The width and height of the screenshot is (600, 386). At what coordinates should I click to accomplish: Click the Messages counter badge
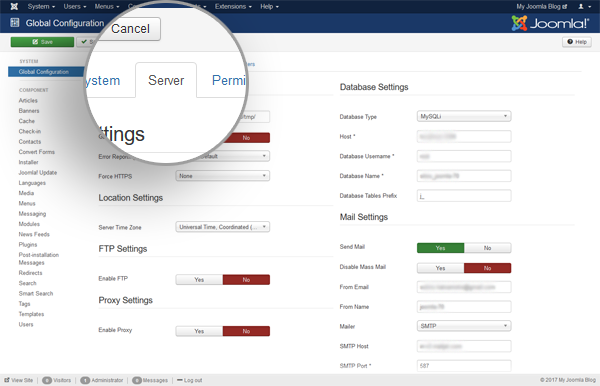137,380
